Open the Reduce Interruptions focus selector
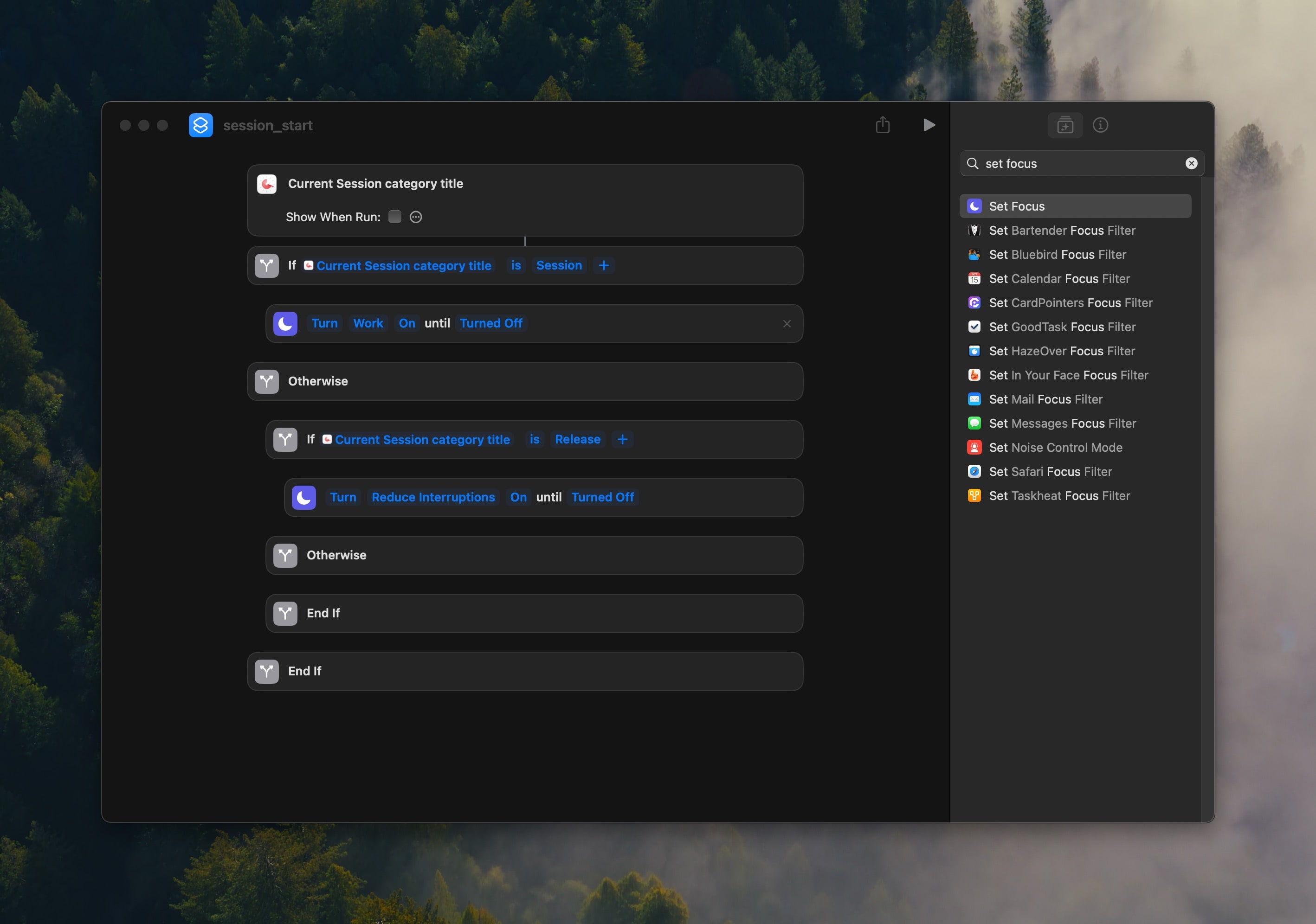 433,497
